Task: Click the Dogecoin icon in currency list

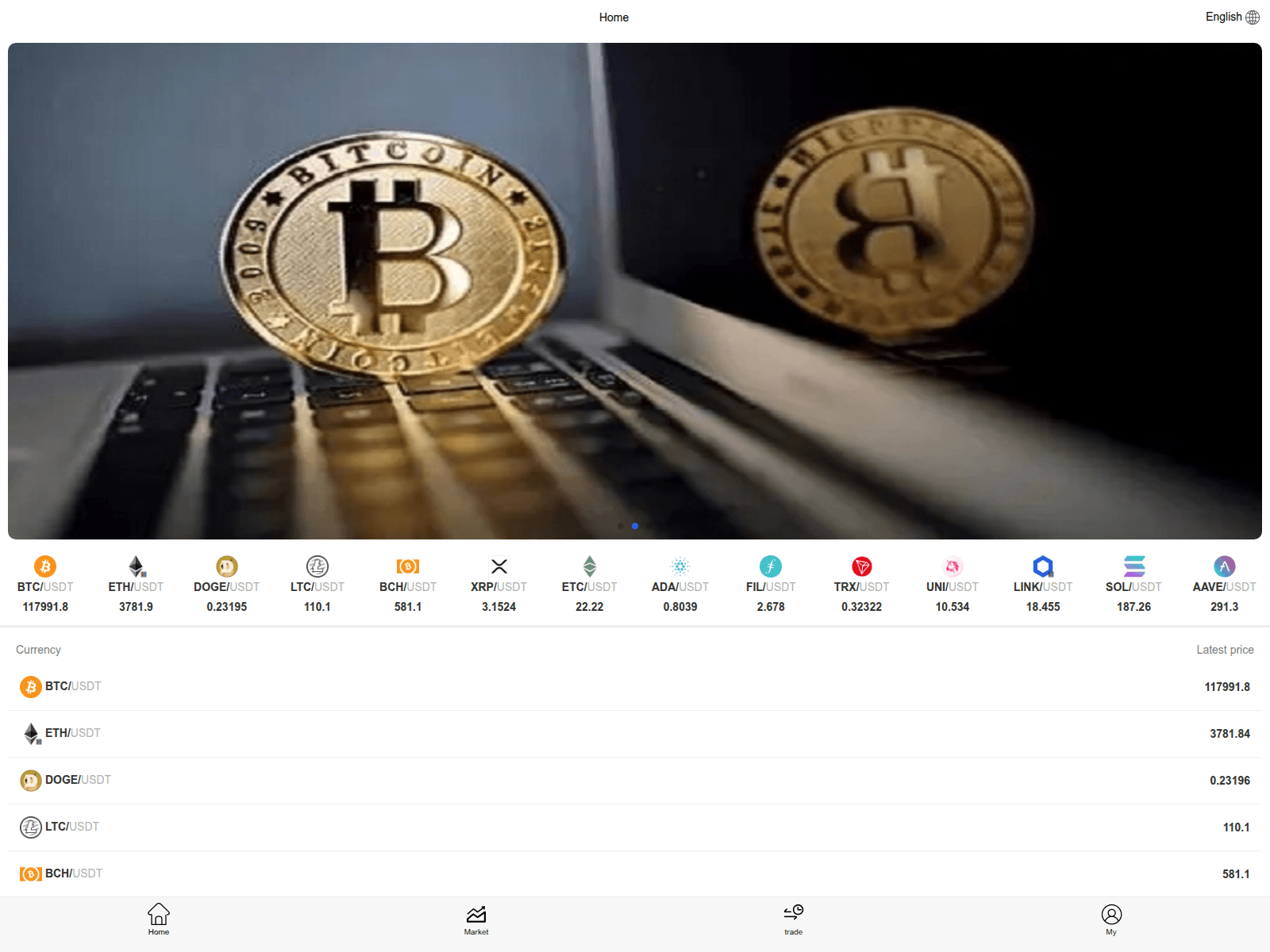Action: pos(31,781)
